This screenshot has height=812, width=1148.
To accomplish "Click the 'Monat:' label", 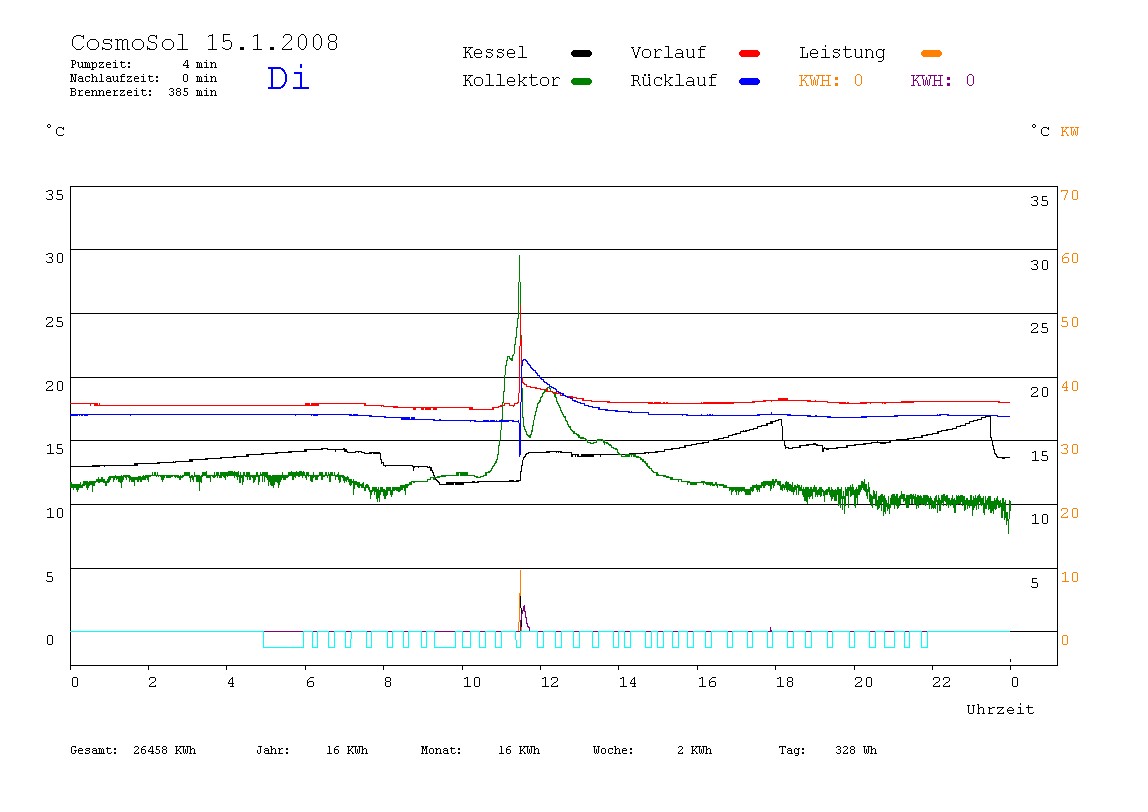I will point(441,750).
